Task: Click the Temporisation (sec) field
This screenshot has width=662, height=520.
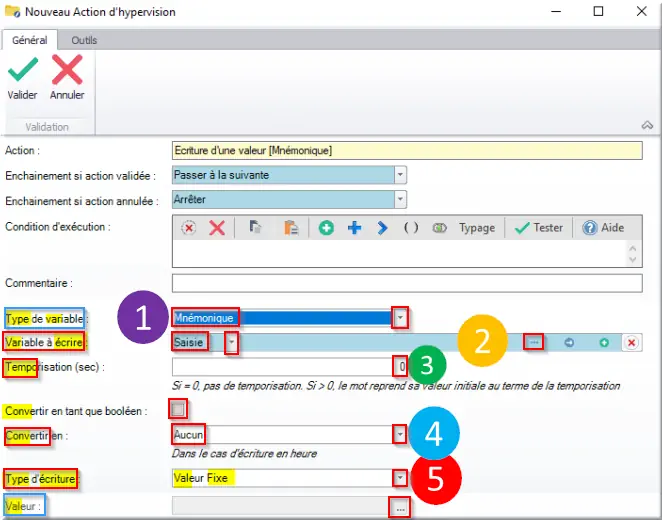Action: pos(290,367)
